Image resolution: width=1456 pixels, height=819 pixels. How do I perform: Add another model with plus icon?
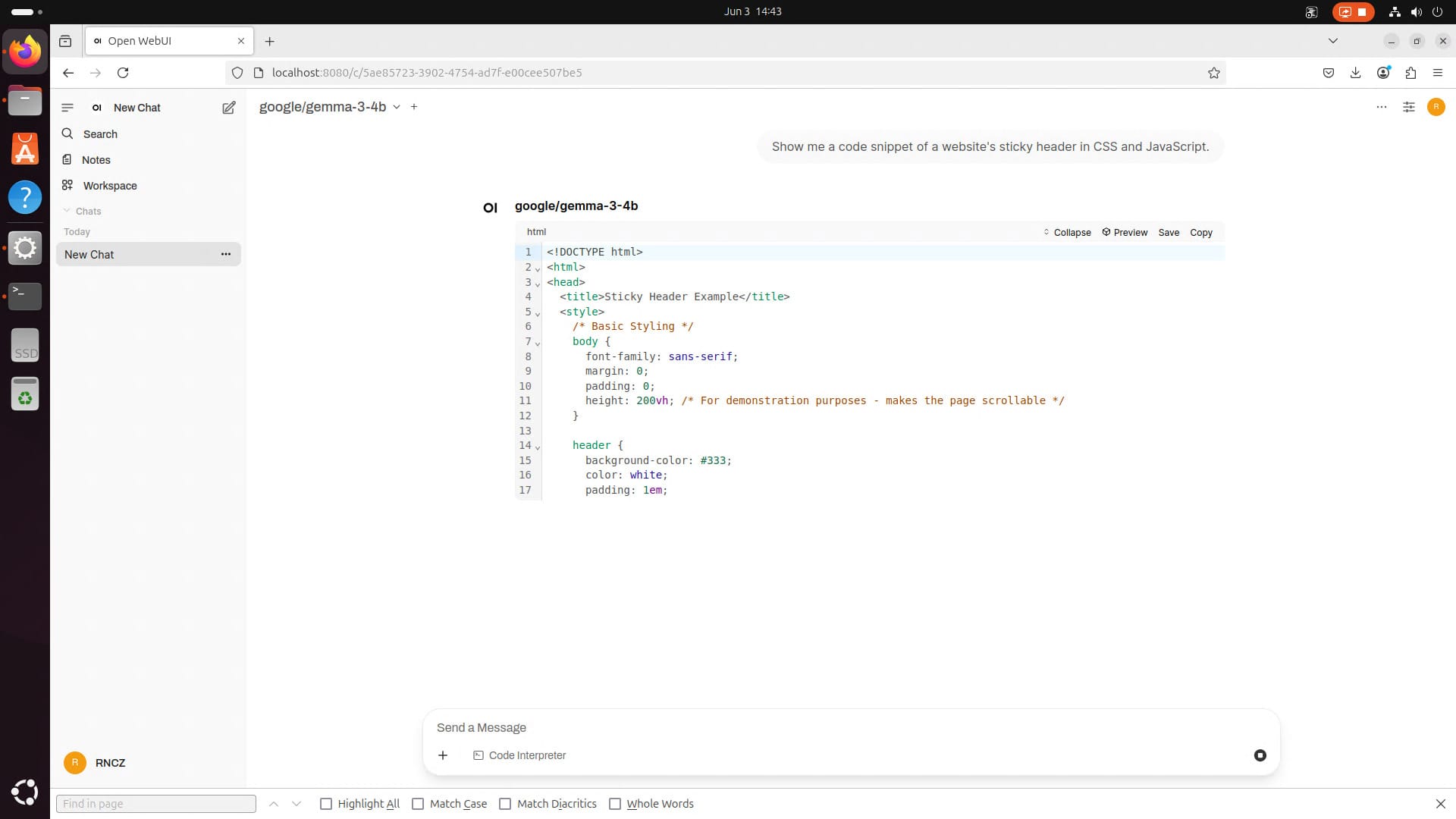[414, 107]
